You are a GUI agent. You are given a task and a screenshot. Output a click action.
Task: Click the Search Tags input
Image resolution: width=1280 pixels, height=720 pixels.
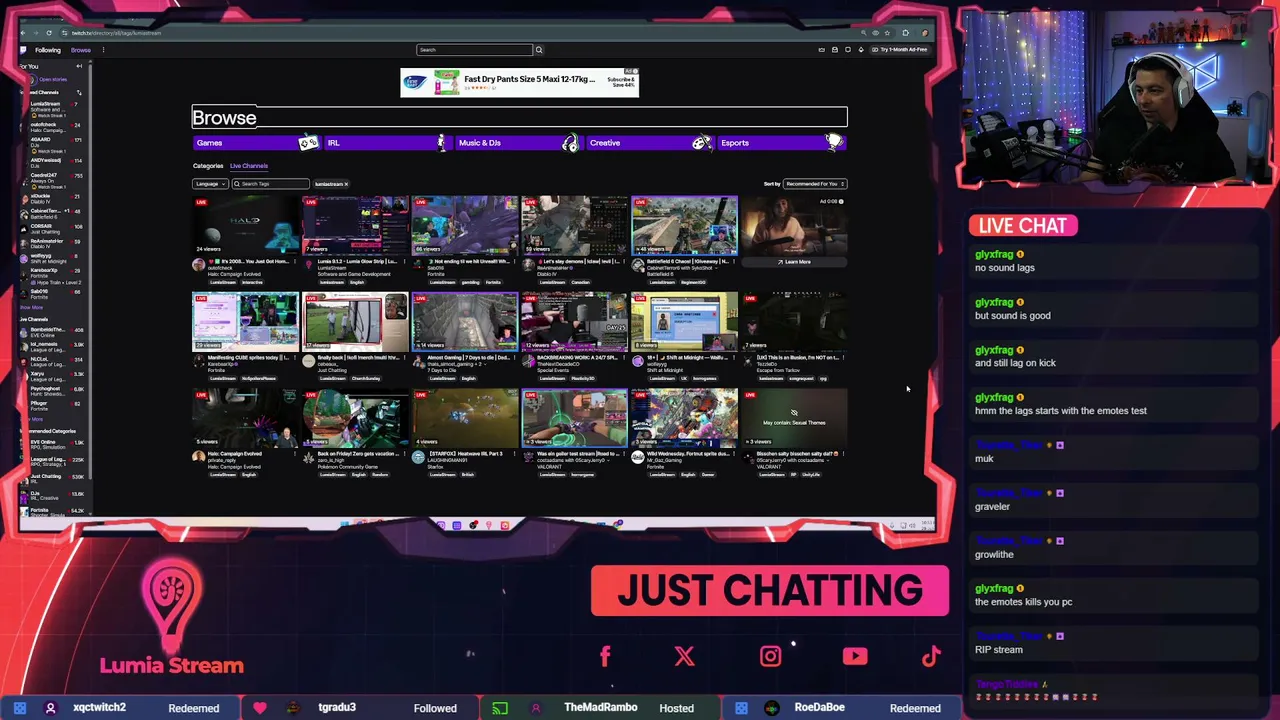(x=271, y=184)
